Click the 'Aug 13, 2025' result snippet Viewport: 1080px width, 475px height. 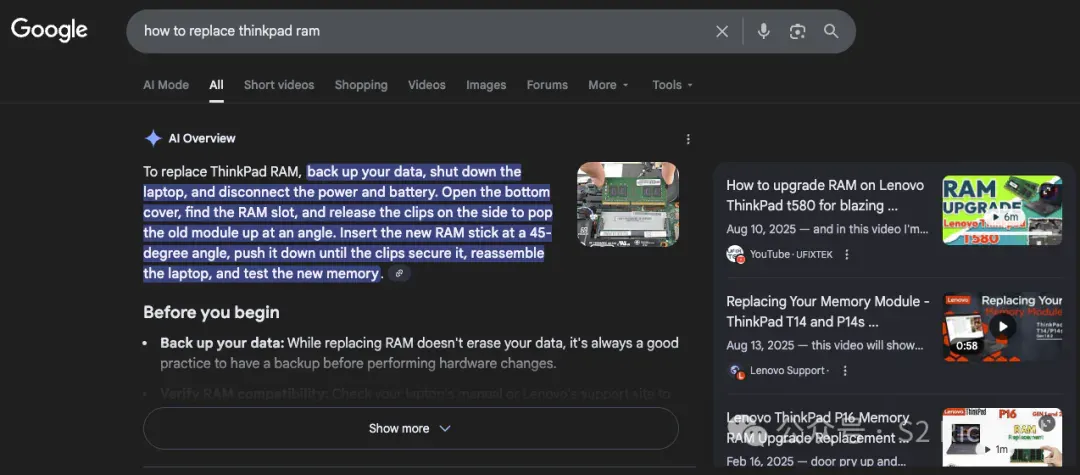[x=825, y=346]
